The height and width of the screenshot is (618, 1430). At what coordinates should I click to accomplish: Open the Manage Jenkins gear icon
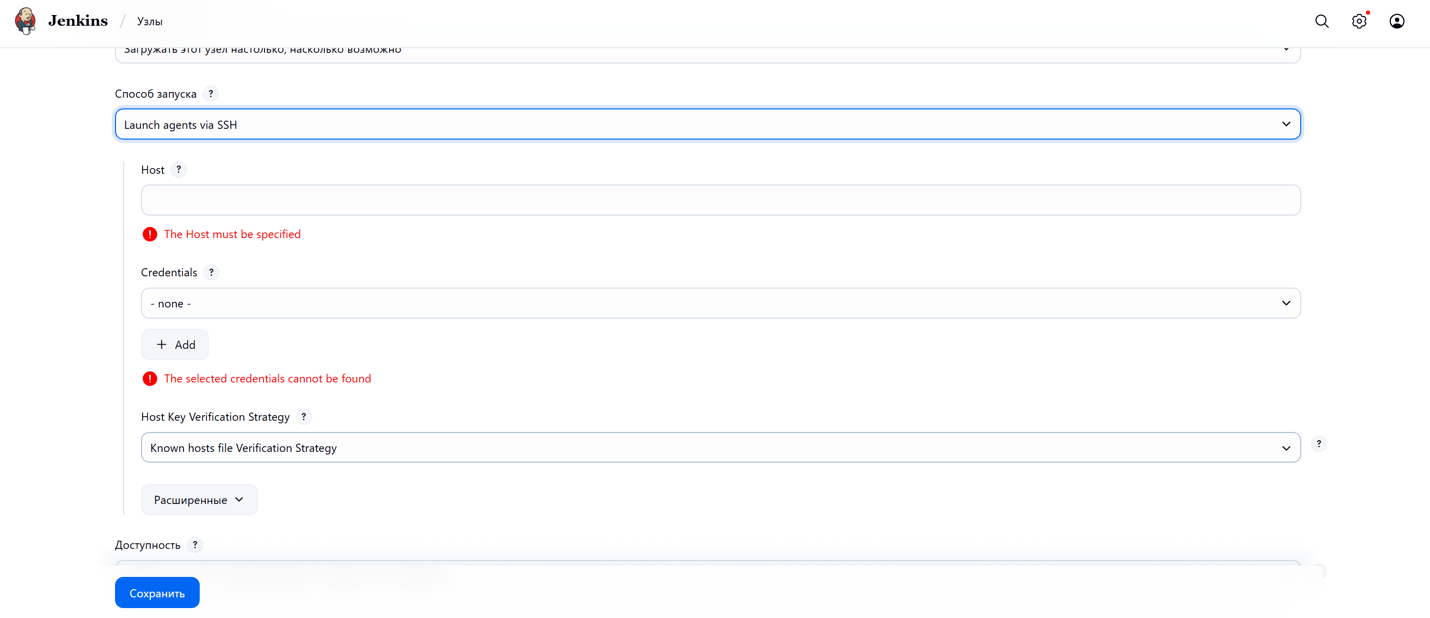click(1359, 21)
